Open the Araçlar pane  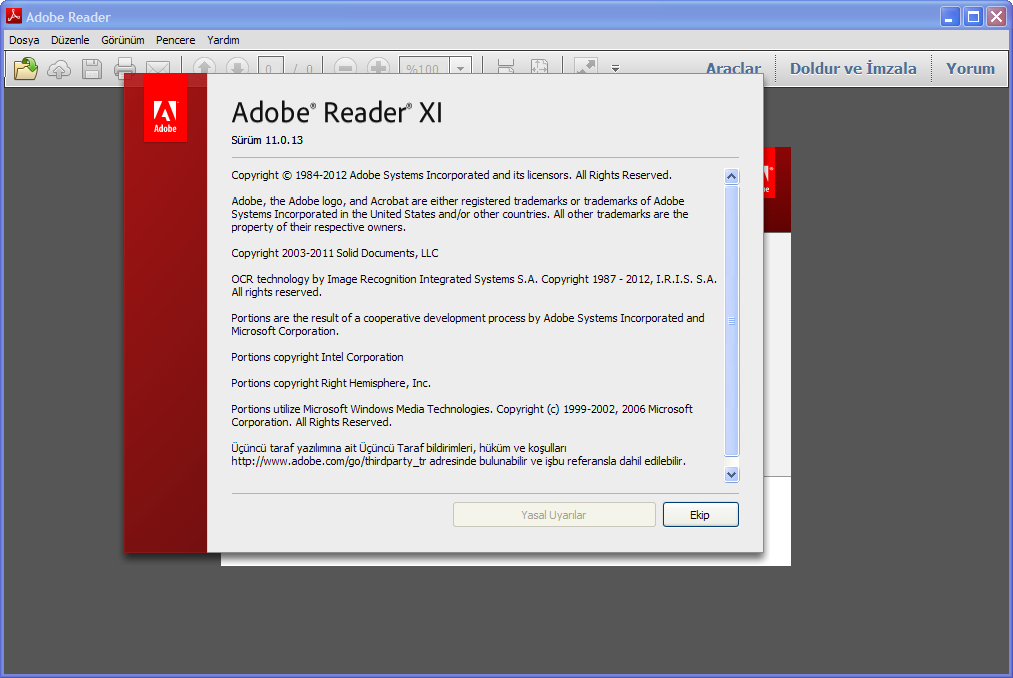coord(733,68)
